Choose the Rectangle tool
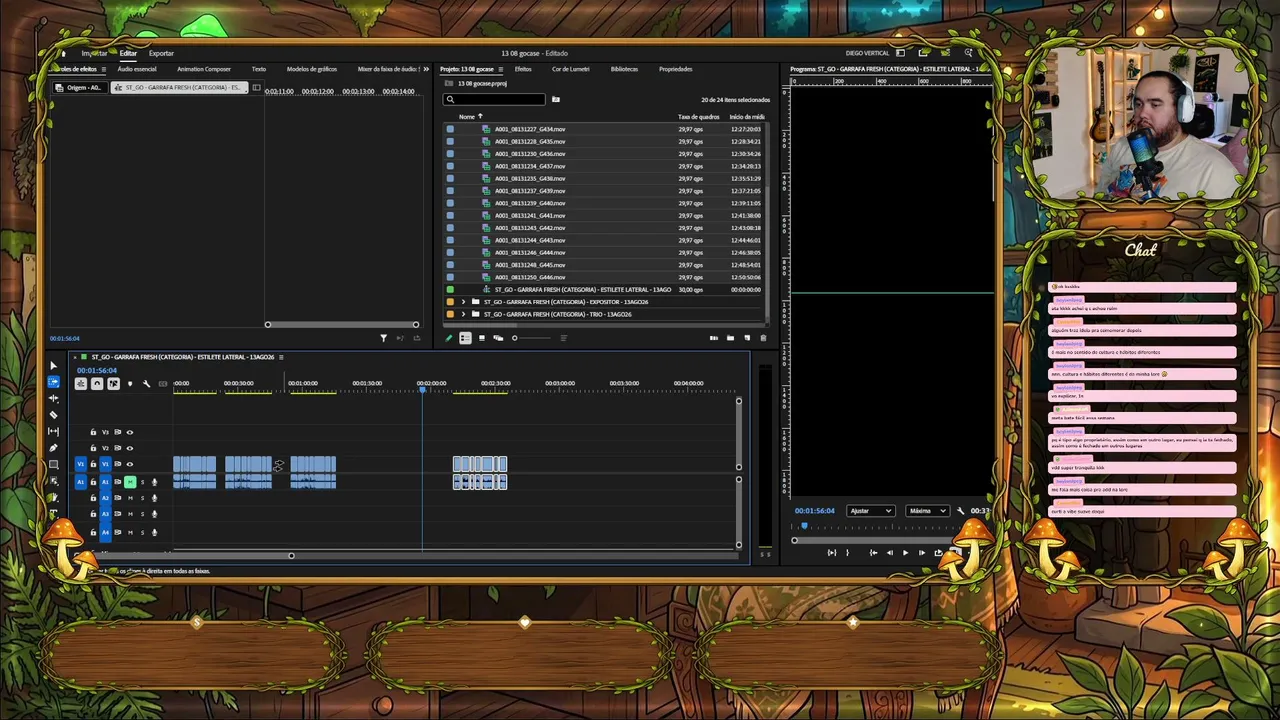 pos(53,464)
